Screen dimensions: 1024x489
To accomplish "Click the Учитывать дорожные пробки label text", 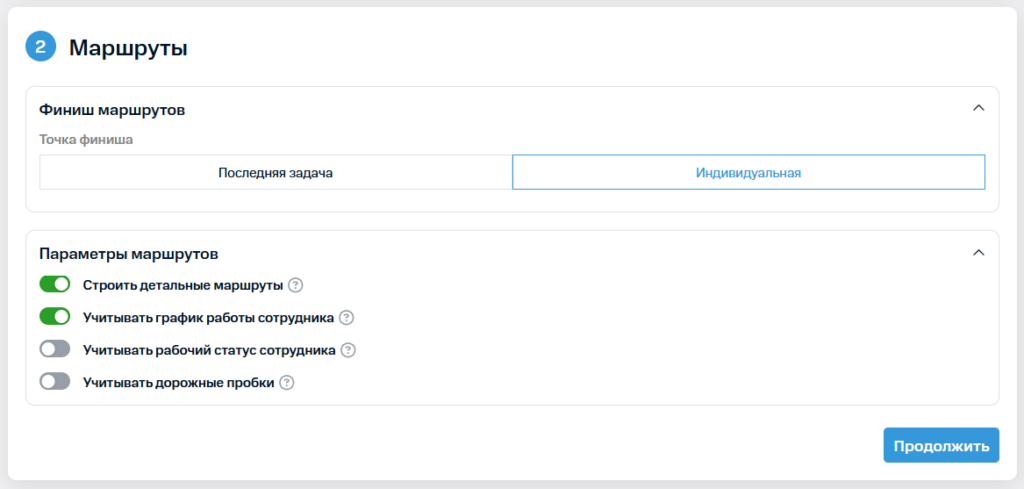I will [179, 382].
